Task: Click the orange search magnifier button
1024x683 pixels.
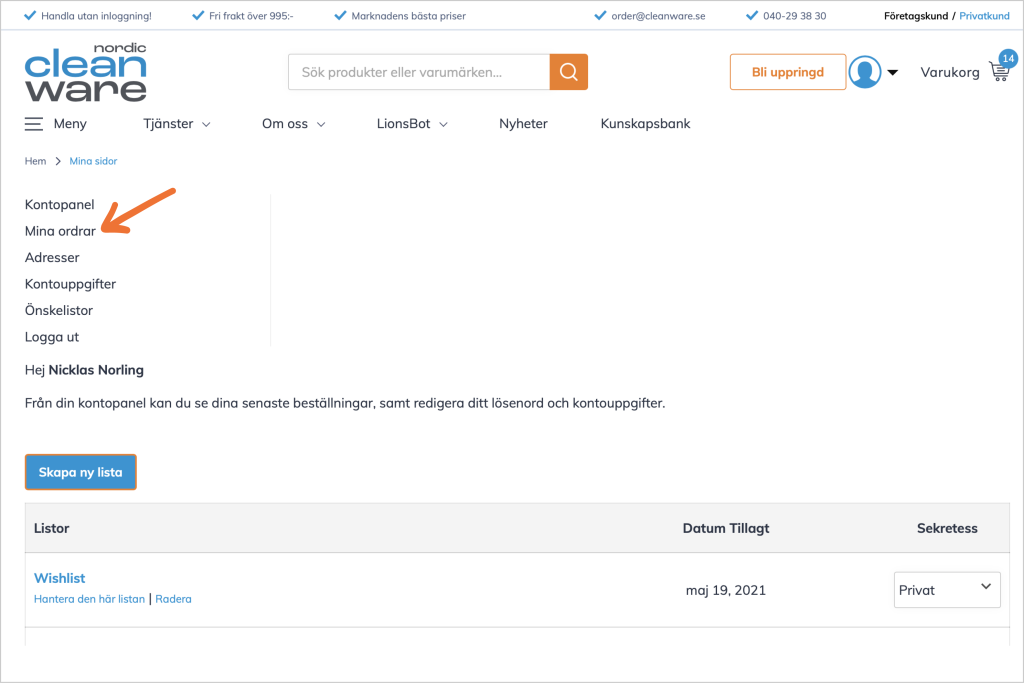Action: pyautogui.click(x=568, y=72)
